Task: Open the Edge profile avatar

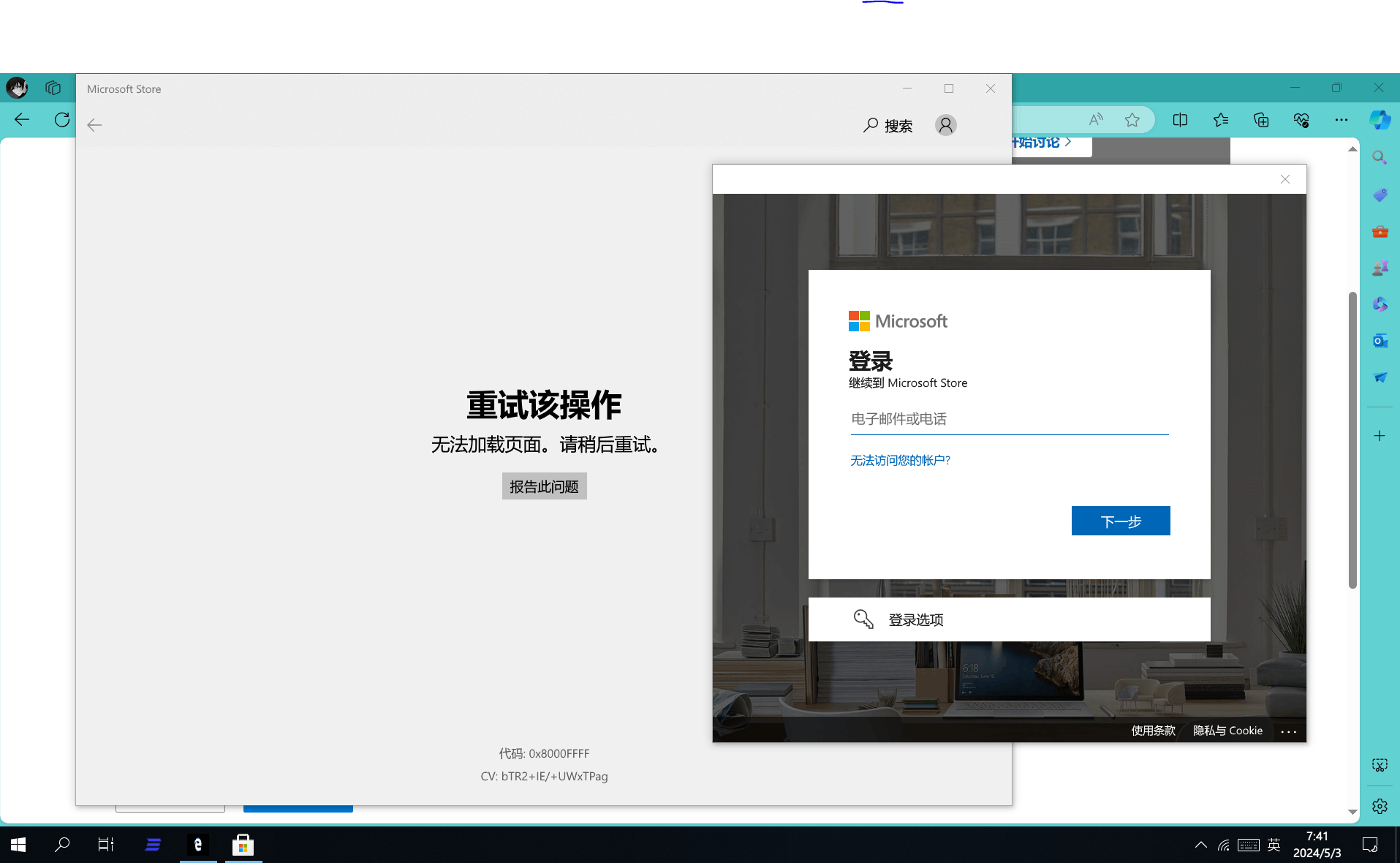Action: [17, 88]
